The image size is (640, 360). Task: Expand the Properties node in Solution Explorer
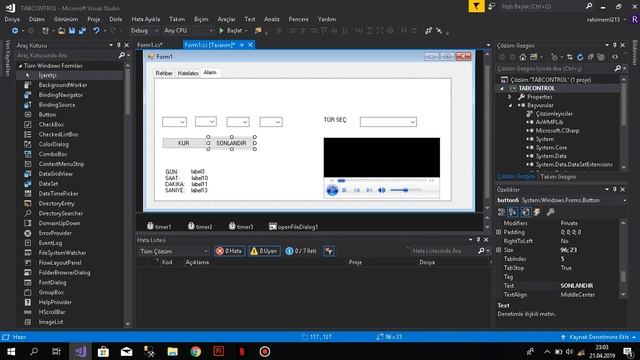pyautogui.click(x=510, y=97)
